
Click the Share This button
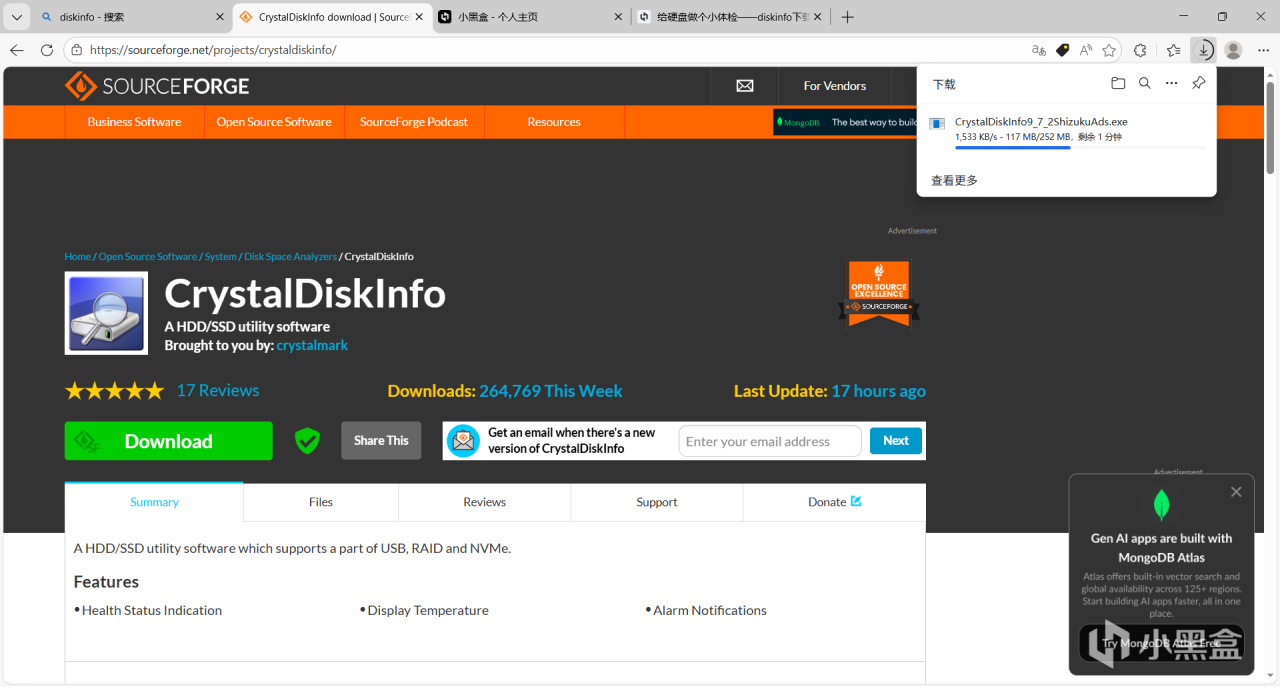[x=381, y=441]
